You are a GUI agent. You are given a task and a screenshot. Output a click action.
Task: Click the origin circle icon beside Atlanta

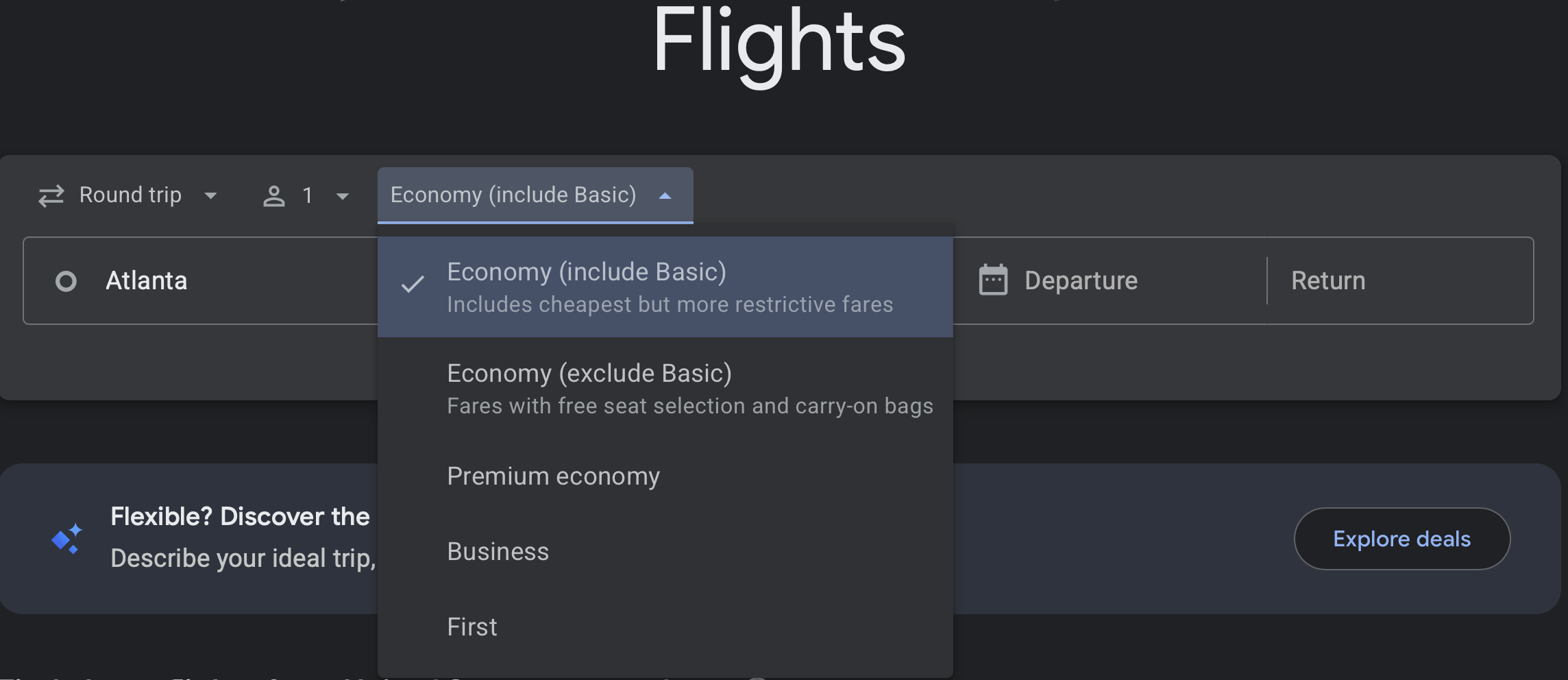66,281
